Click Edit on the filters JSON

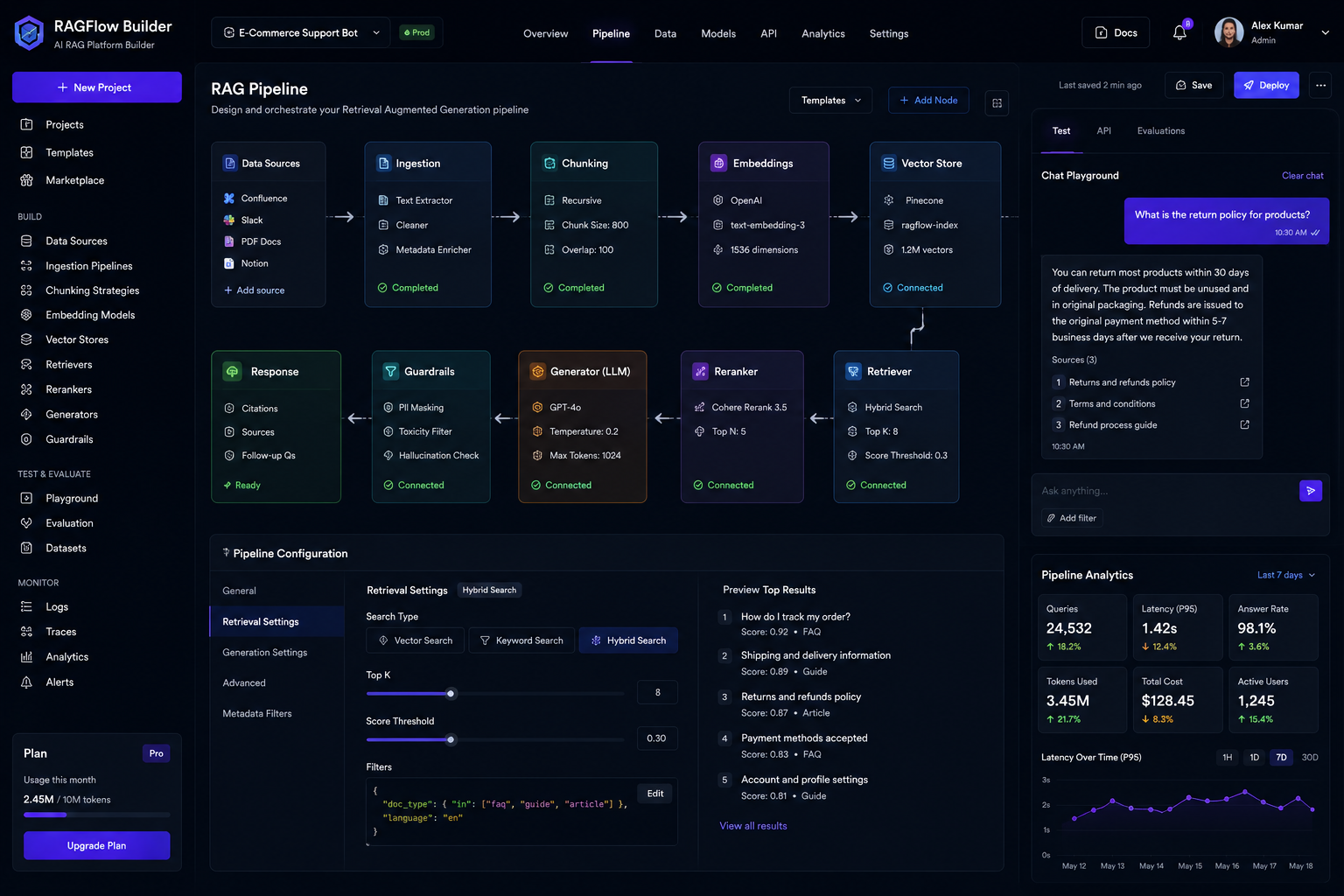coord(655,794)
